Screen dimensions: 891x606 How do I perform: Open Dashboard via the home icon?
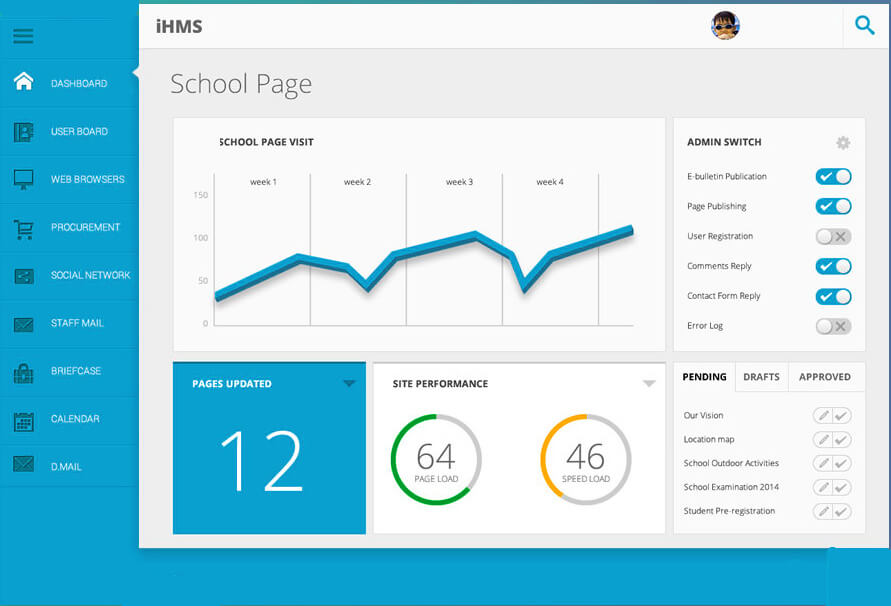[24, 82]
